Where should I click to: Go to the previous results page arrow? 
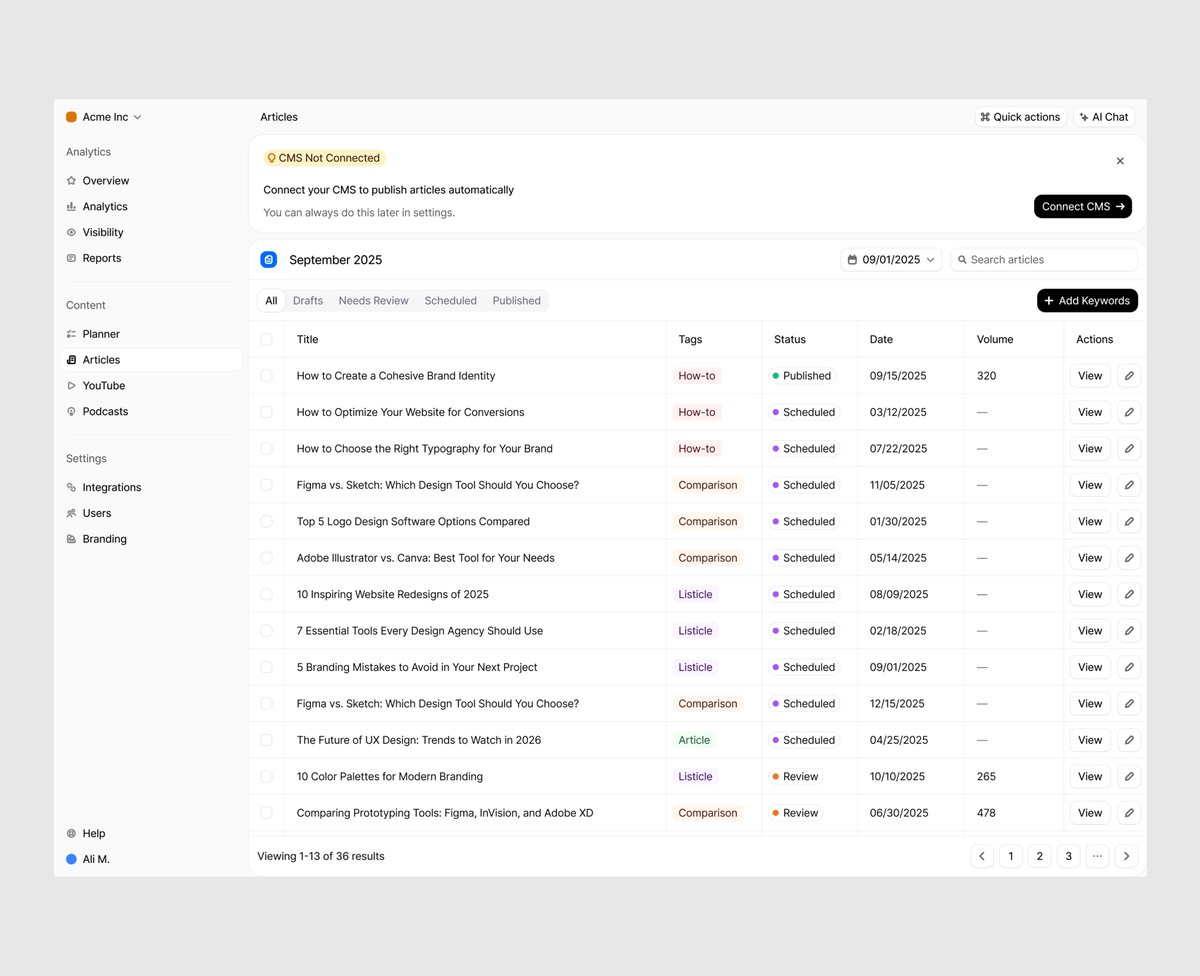tap(982, 856)
